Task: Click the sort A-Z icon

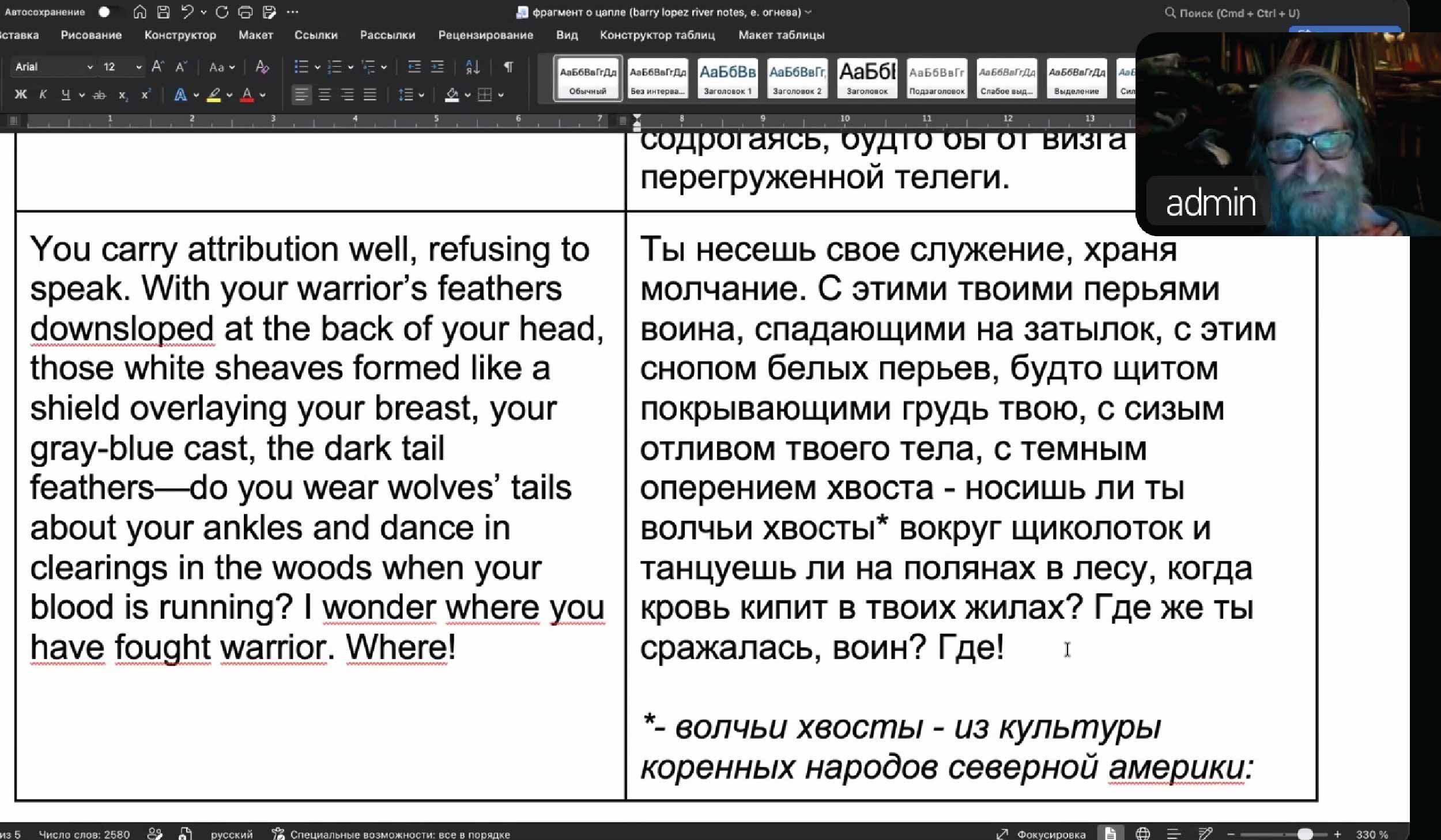Action: [x=473, y=67]
